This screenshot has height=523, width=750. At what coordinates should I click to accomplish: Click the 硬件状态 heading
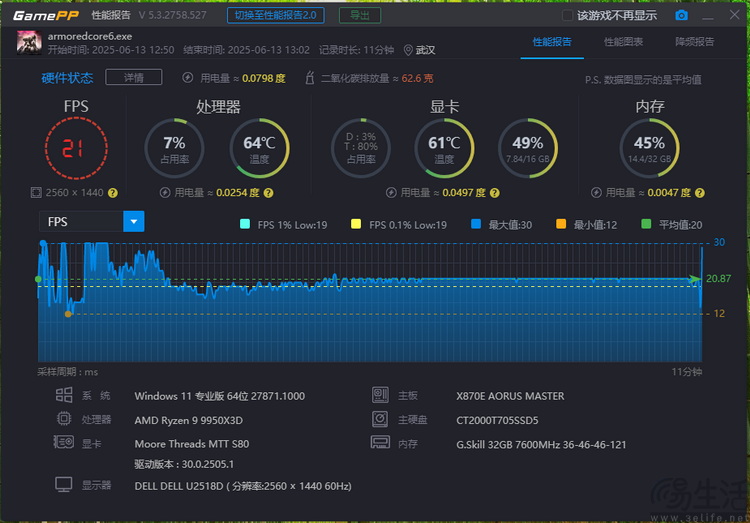tap(67, 78)
